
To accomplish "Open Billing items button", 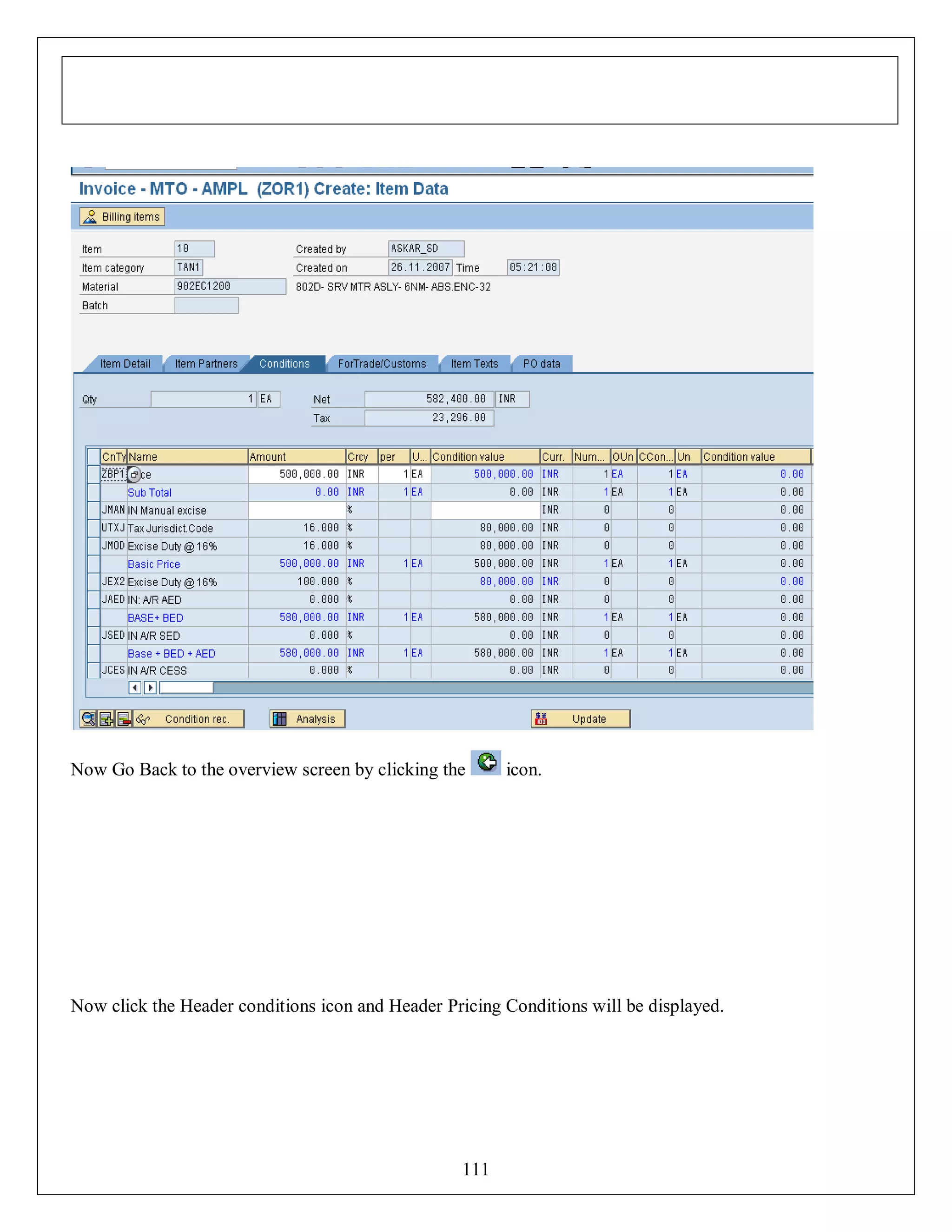I will pyautogui.click(x=122, y=217).
